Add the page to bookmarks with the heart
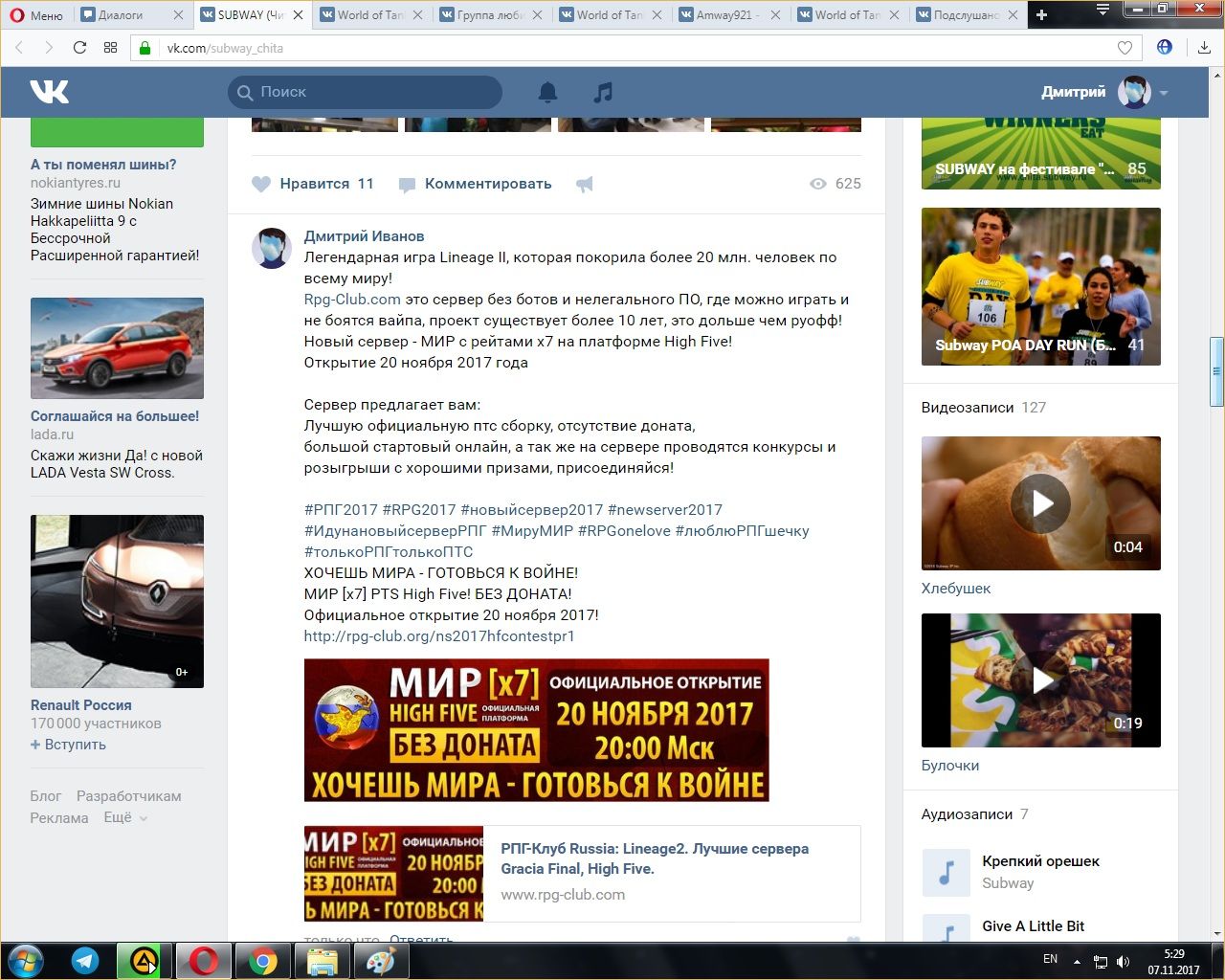The height and width of the screenshot is (980, 1225). (1125, 48)
